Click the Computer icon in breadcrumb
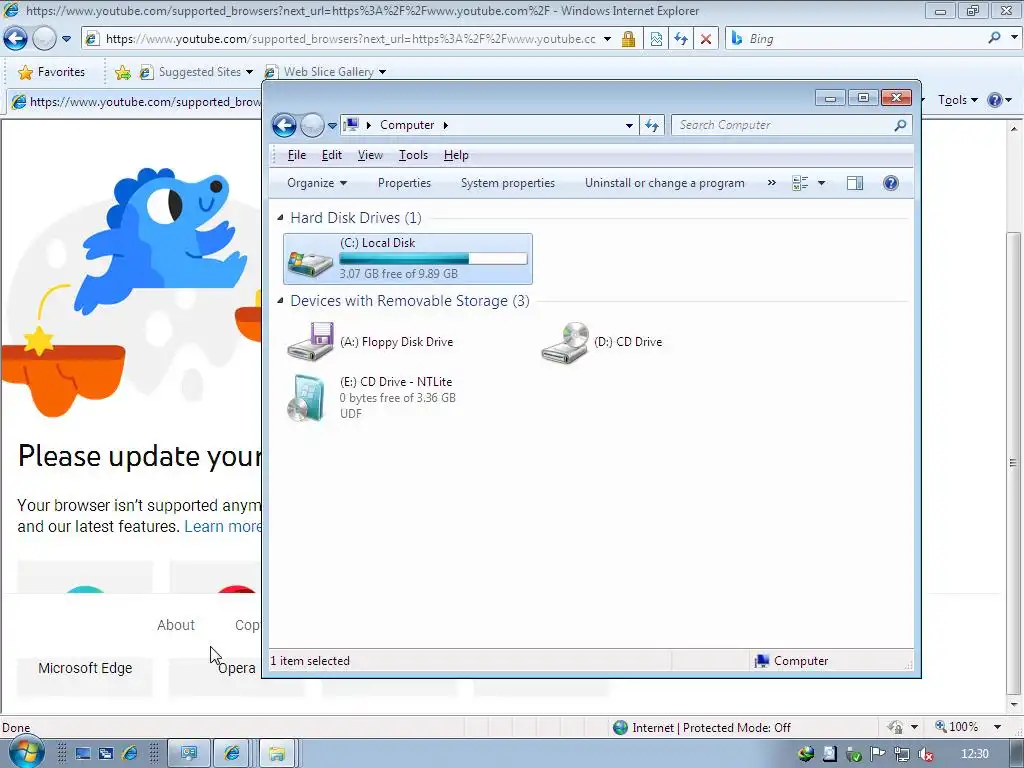 pos(351,125)
